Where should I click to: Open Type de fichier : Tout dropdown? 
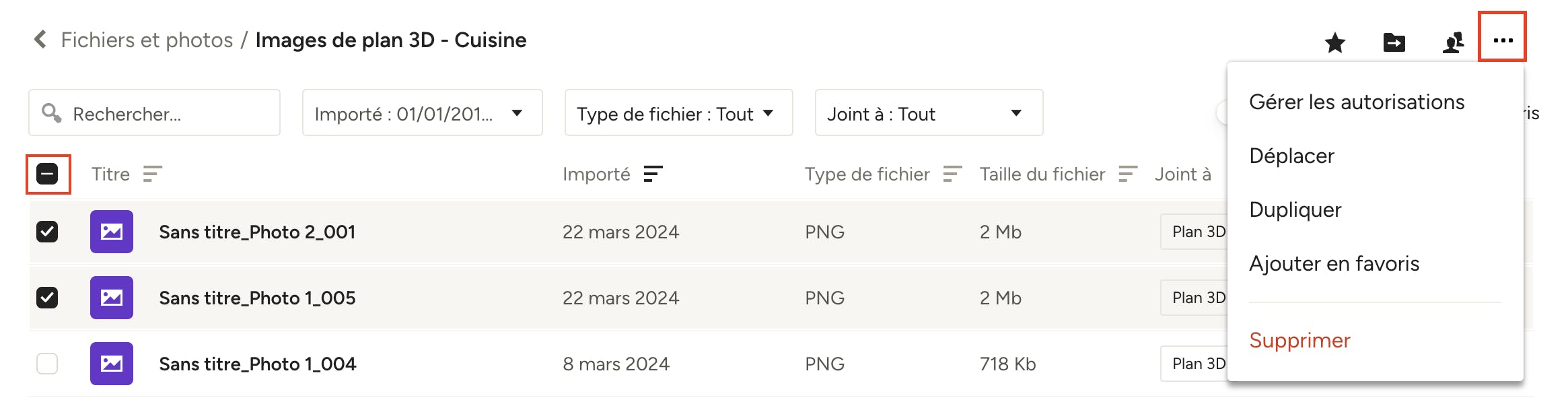tap(679, 113)
